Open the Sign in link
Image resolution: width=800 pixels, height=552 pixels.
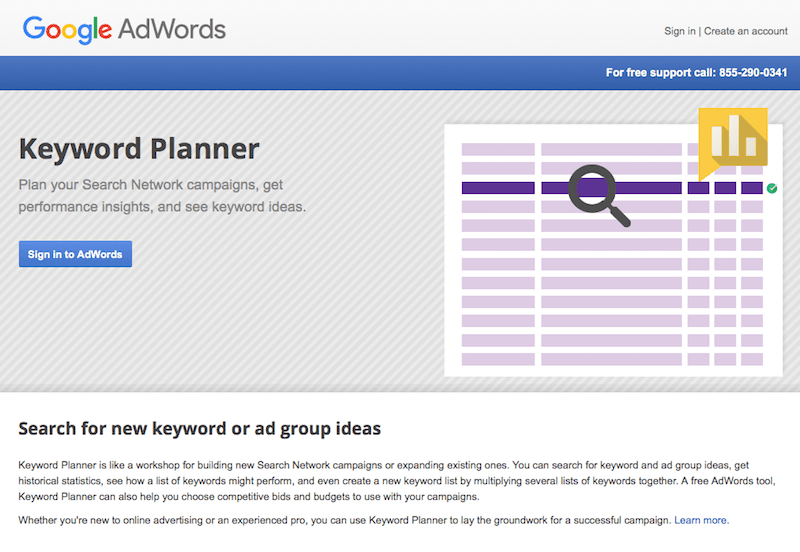point(680,31)
